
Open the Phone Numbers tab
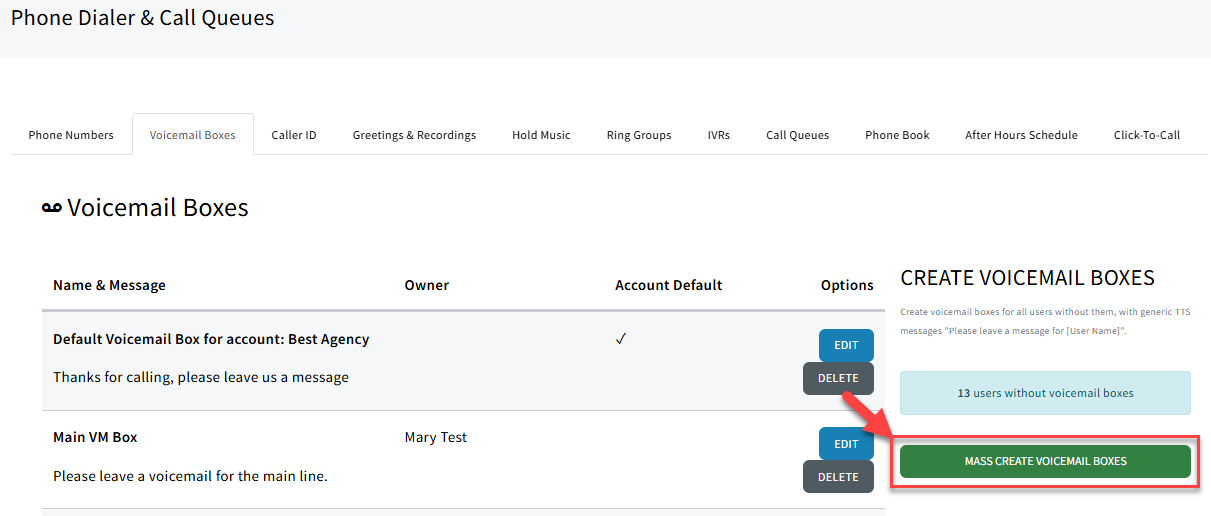(x=71, y=135)
